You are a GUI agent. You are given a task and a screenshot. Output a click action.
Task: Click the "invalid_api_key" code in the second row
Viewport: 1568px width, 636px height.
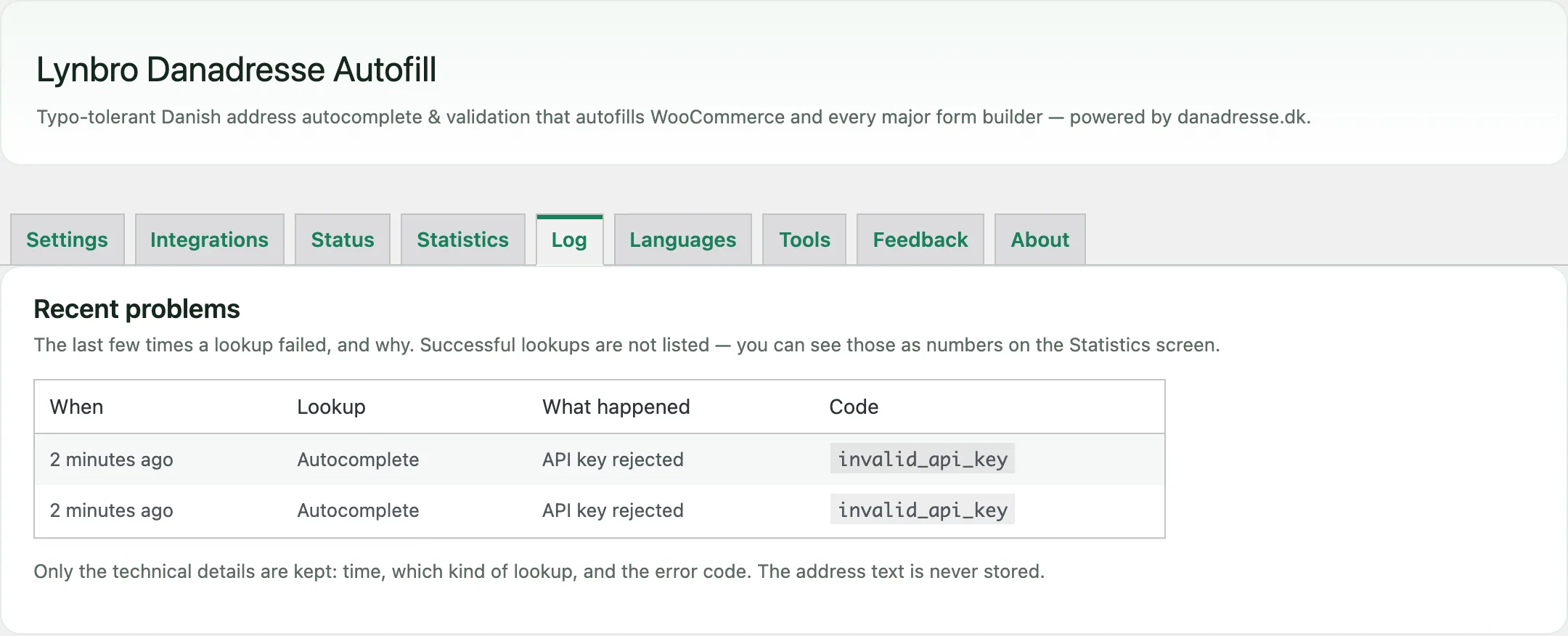point(923,510)
